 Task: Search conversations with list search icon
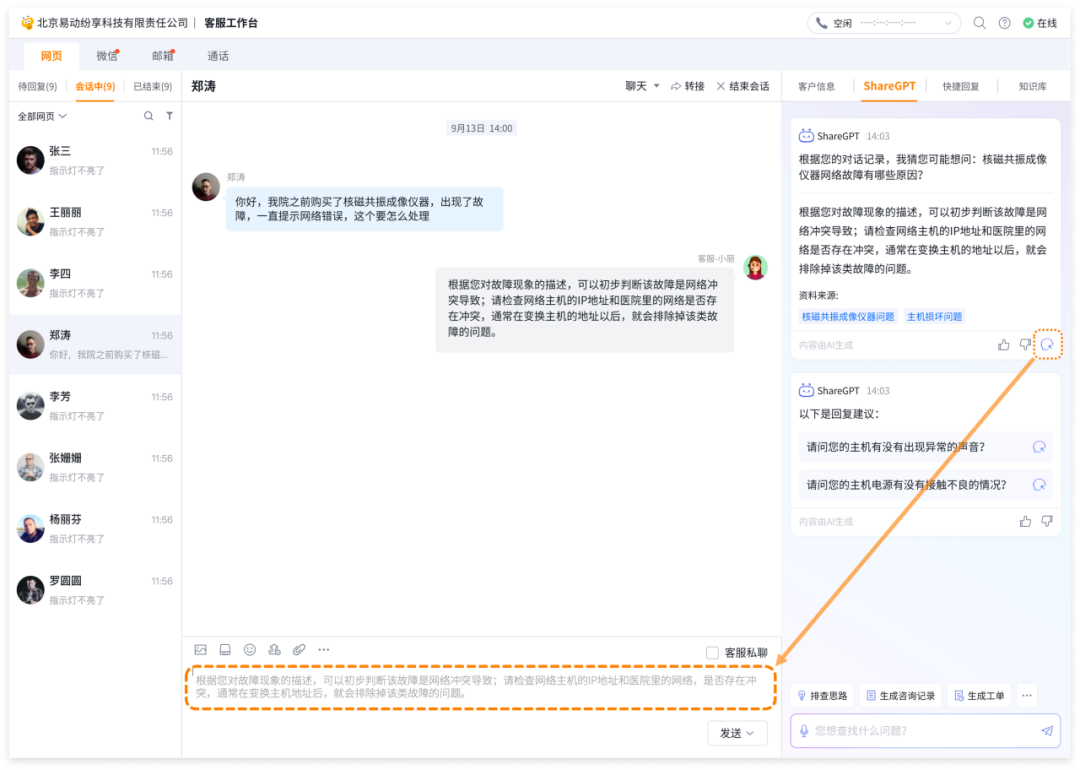(x=148, y=116)
